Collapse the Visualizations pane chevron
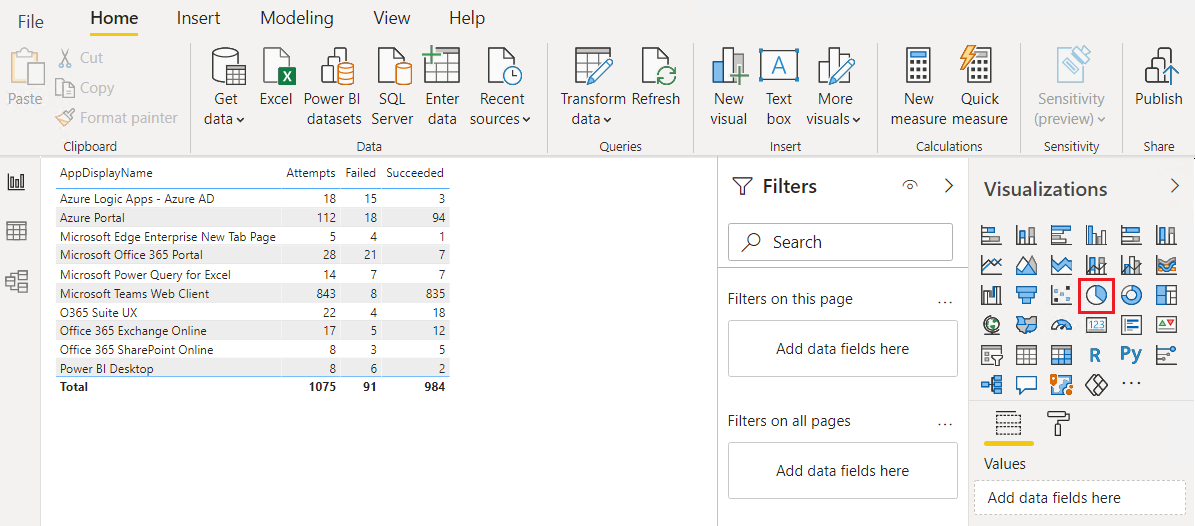The image size is (1195, 526). (x=1175, y=186)
